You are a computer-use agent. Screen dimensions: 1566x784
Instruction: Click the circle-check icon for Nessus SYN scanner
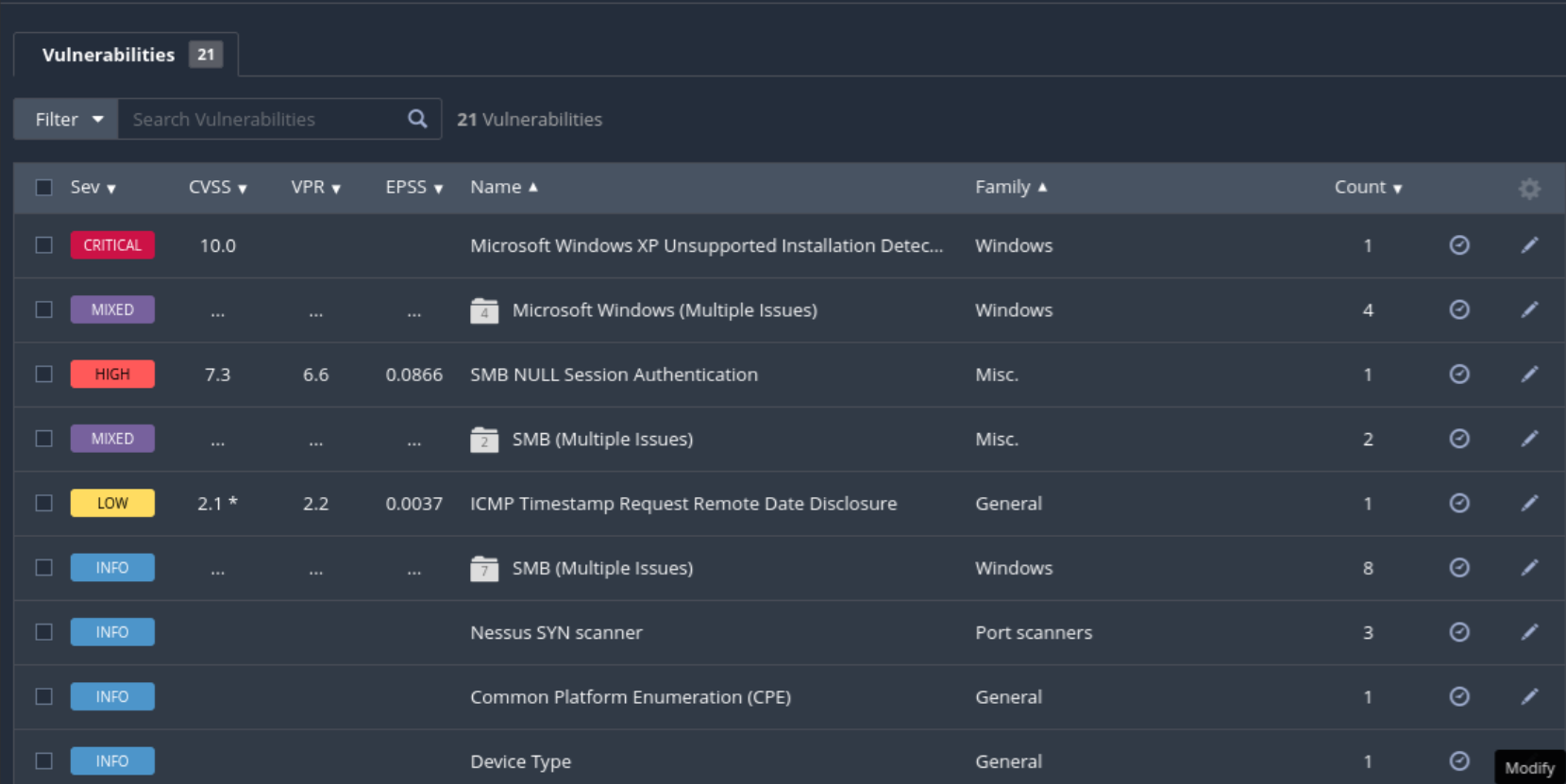coord(1459,632)
